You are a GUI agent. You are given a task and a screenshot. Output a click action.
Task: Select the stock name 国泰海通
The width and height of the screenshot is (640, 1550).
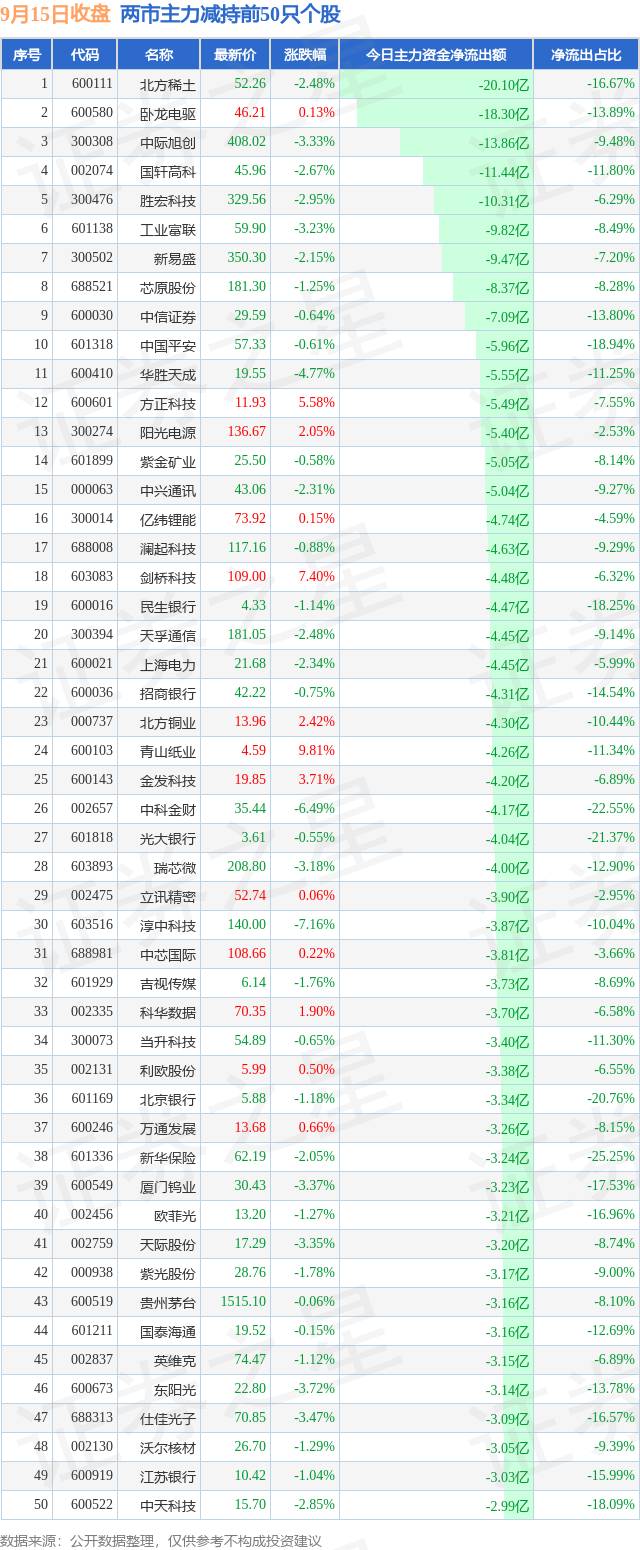tap(168, 1331)
